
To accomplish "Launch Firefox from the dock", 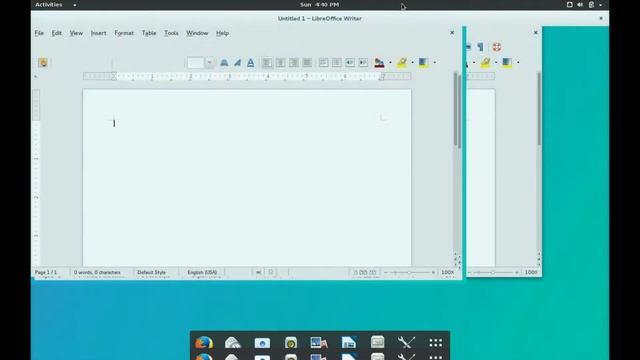I will (x=204, y=342).
